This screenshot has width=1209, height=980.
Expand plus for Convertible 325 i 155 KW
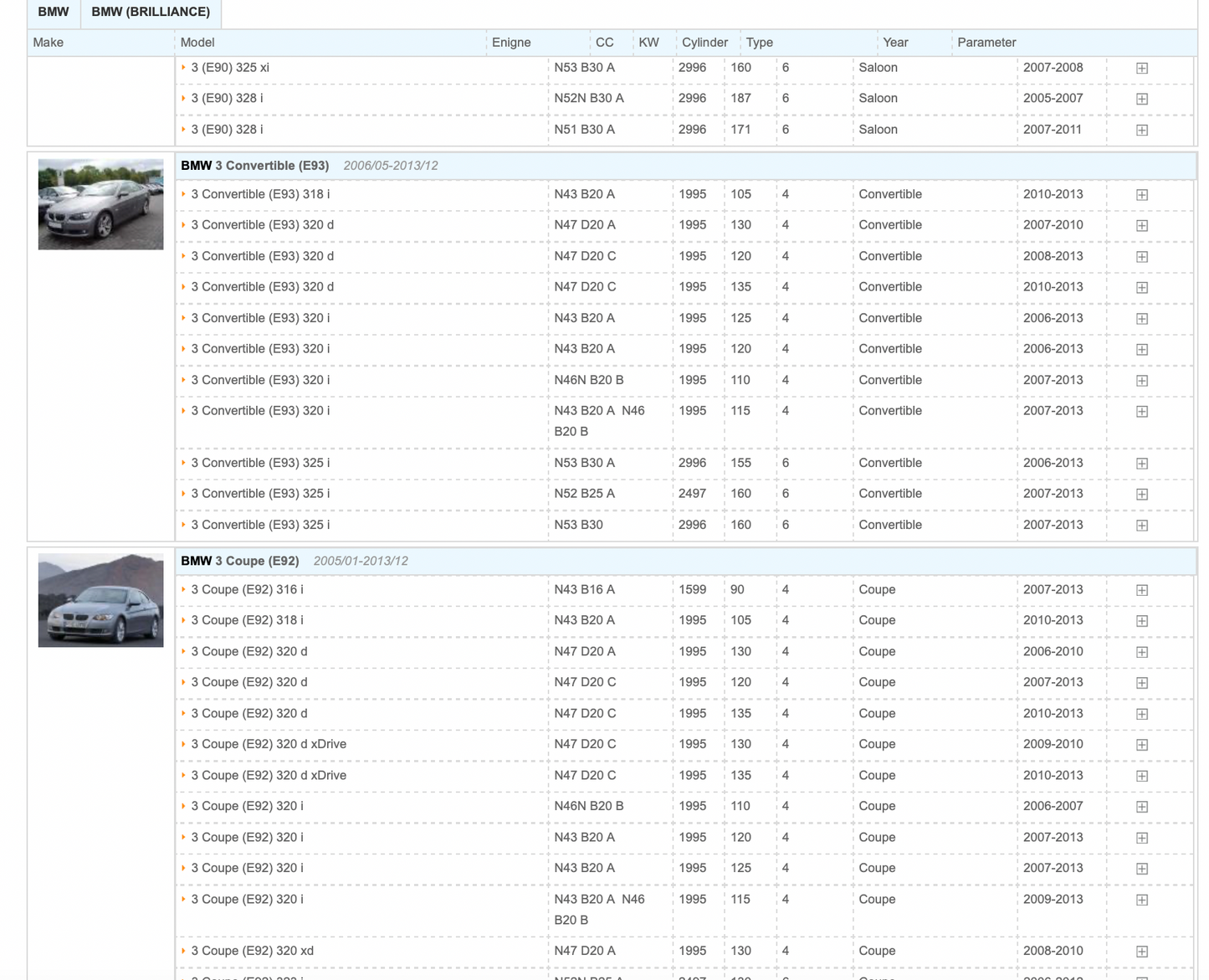1141,463
